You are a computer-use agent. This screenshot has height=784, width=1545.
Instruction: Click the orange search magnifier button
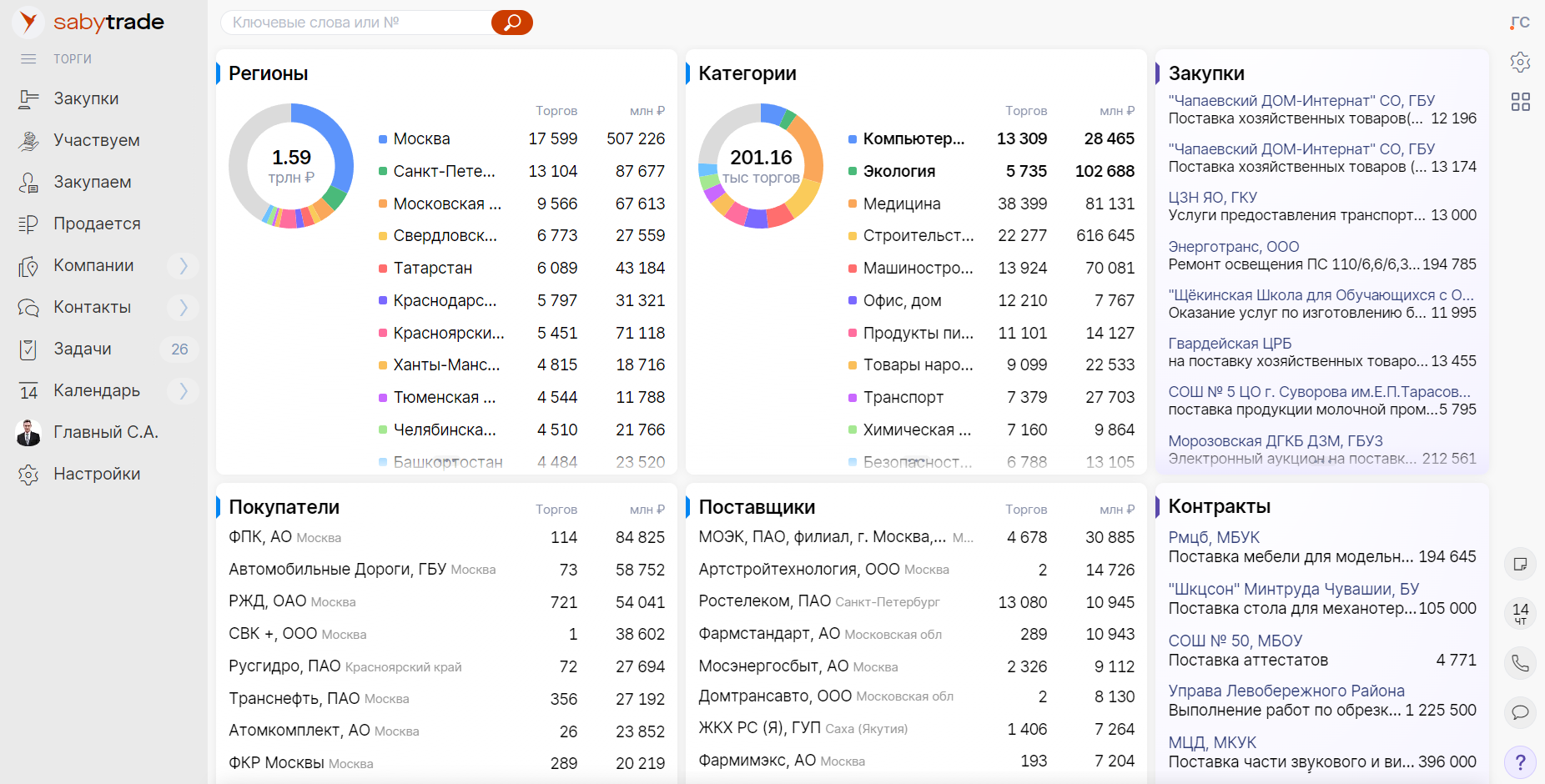[x=511, y=23]
